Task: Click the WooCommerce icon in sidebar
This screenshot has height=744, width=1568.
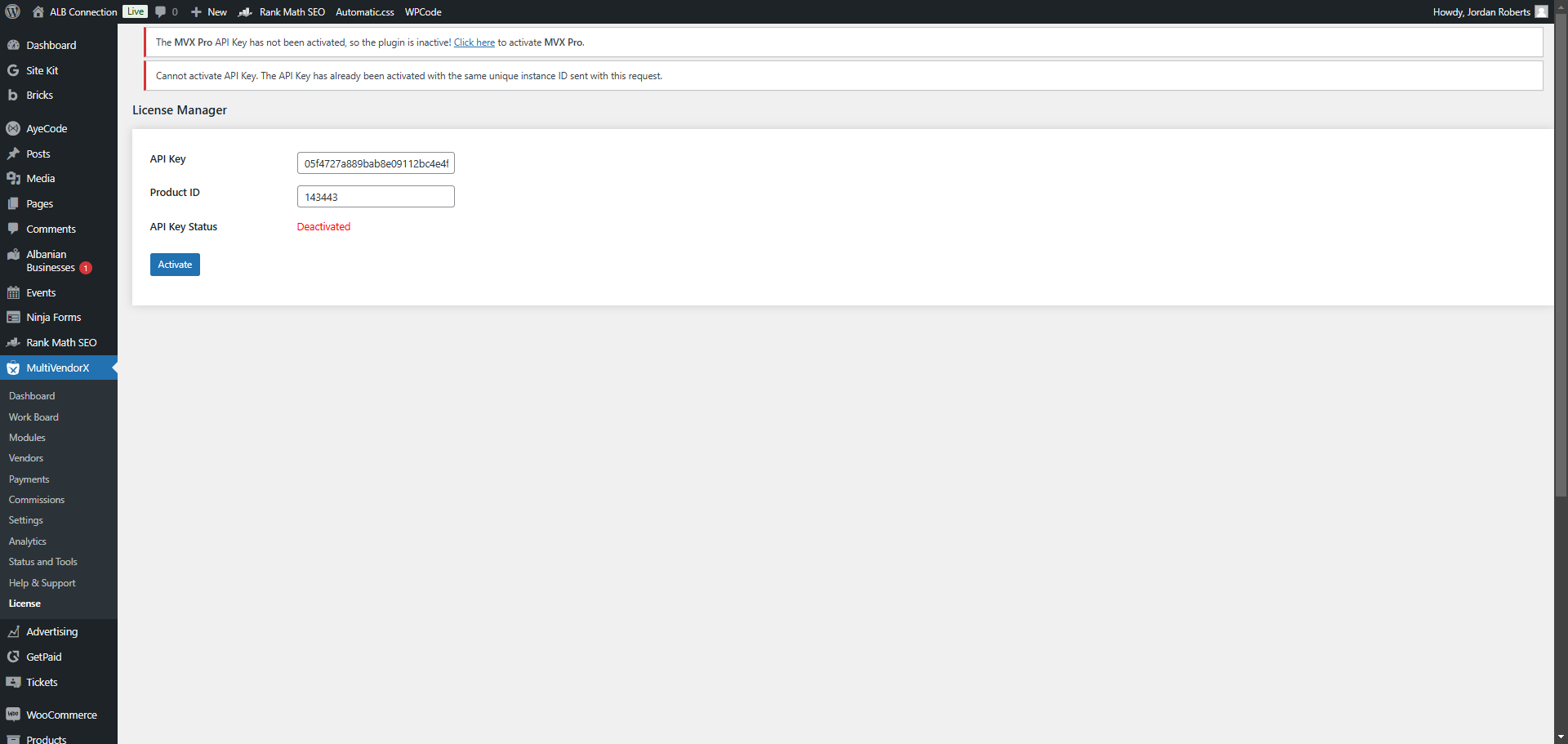Action: click(13, 715)
